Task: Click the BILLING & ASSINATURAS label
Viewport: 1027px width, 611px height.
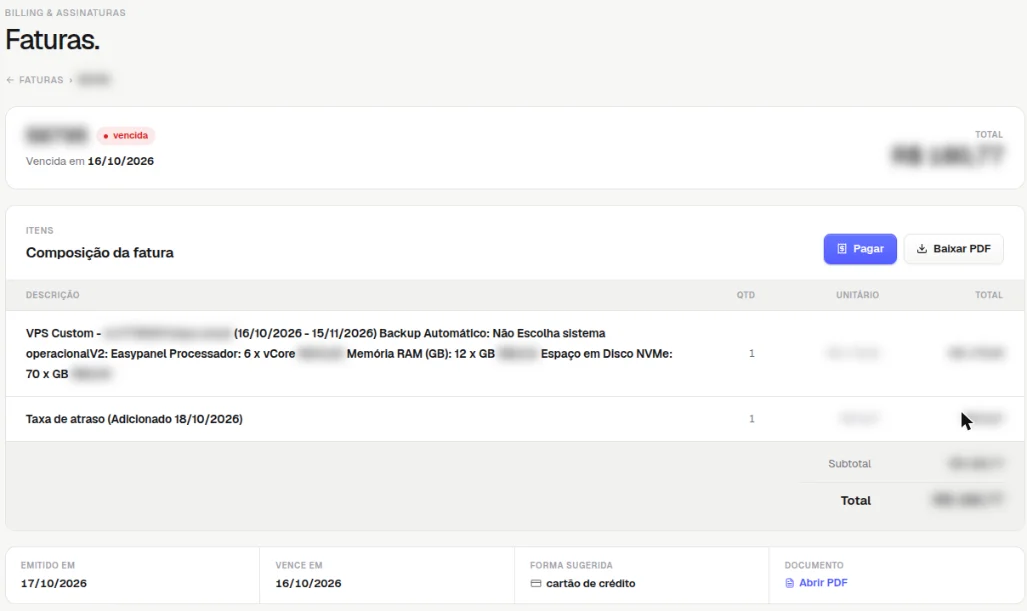Action: point(65,12)
